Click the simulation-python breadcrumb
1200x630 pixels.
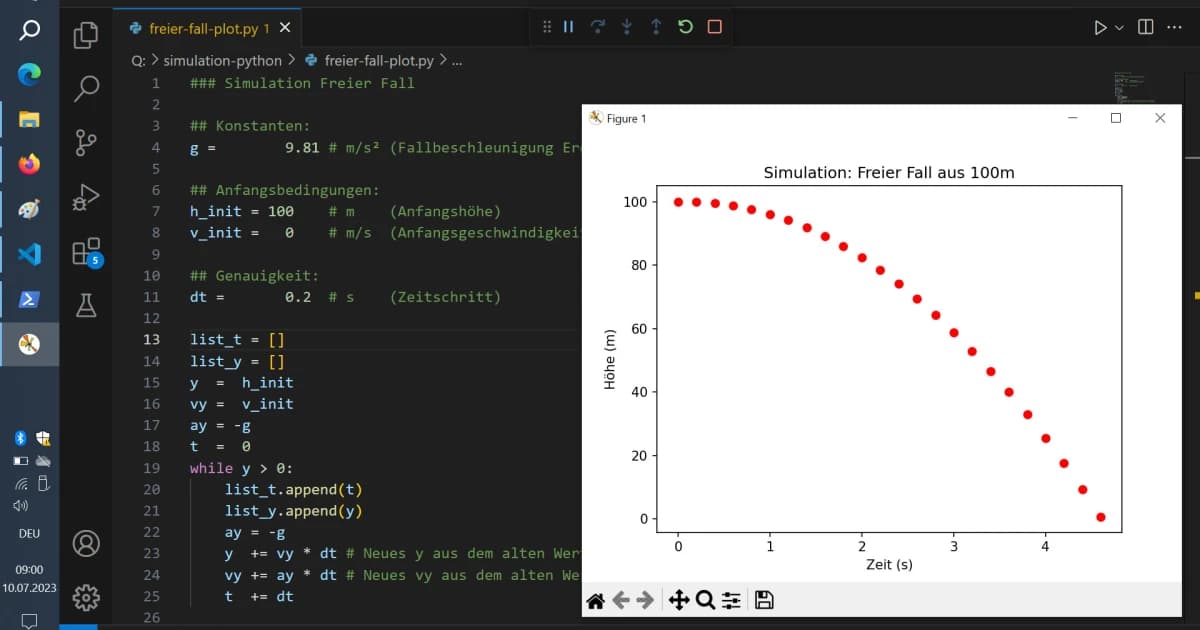click(x=223, y=60)
